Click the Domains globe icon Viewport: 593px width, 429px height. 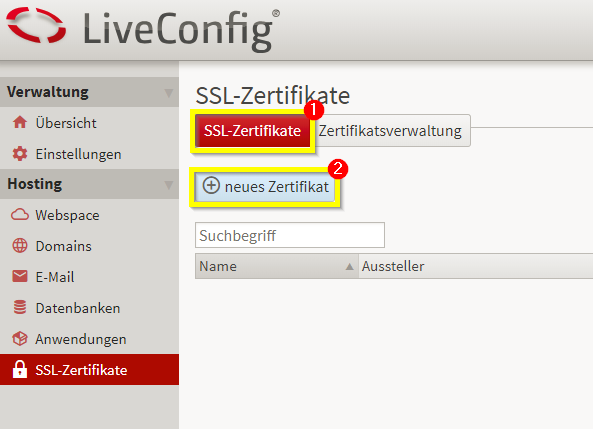coord(20,246)
